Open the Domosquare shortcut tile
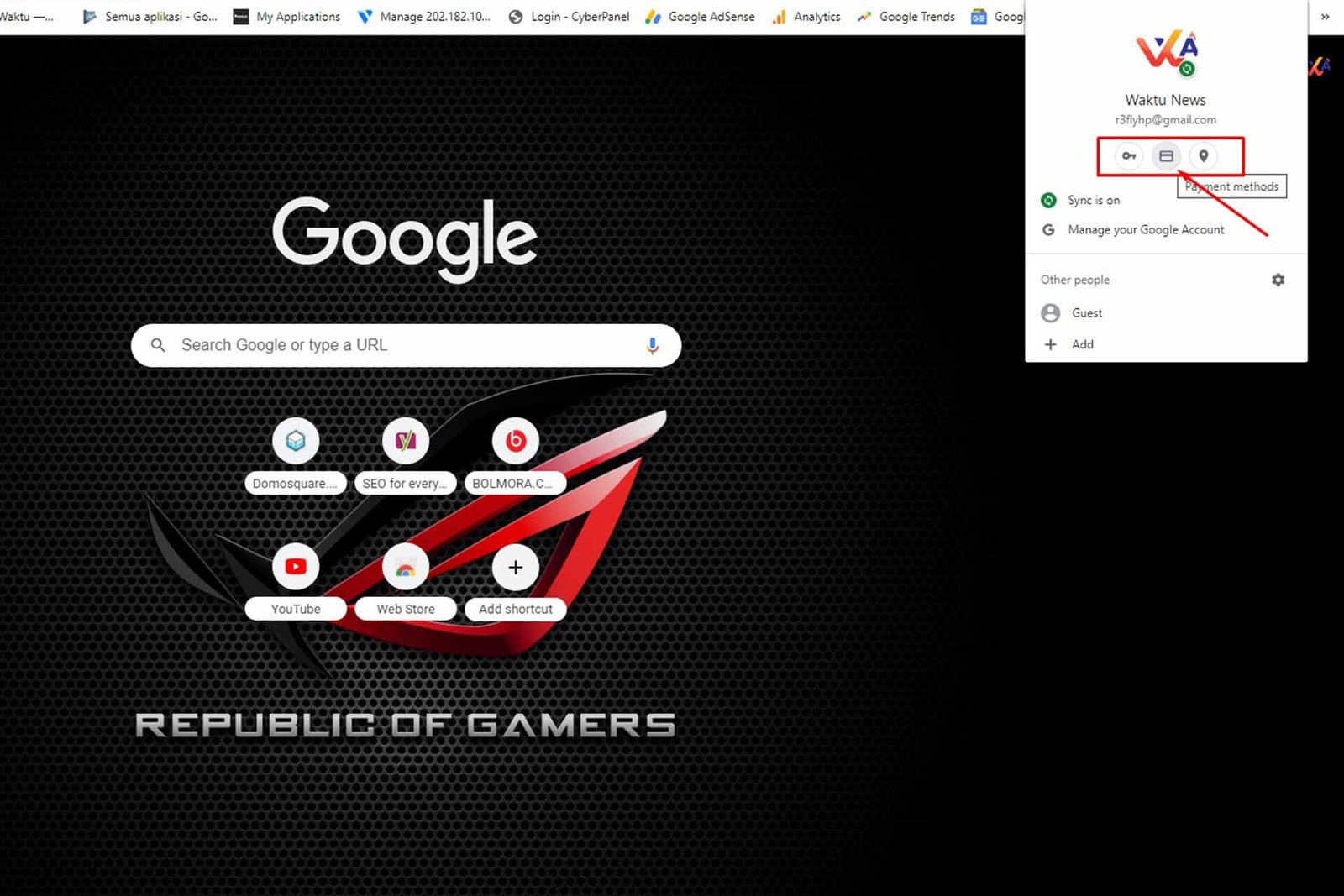This screenshot has height=896, width=1344. 296,456
